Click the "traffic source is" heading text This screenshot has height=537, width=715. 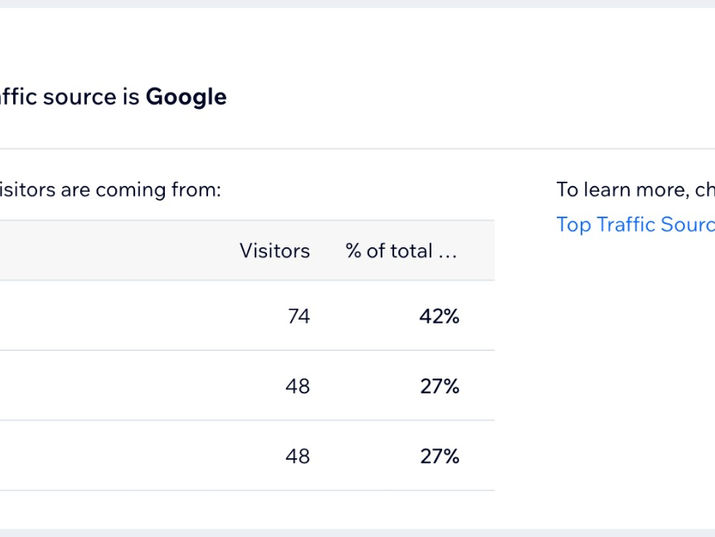pos(69,97)
